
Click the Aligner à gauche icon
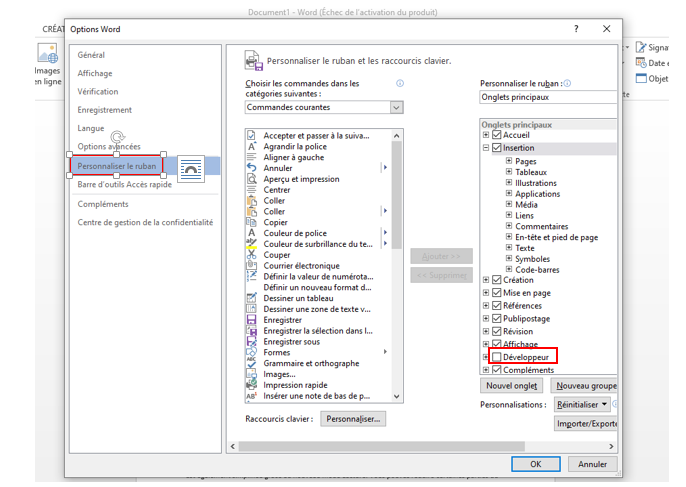(252, 157)
